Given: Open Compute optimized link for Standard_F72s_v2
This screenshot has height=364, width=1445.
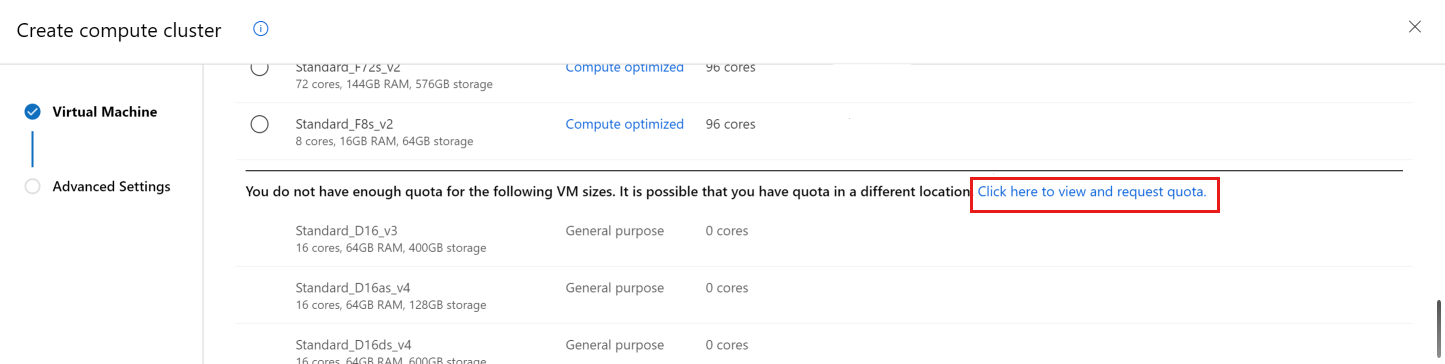Looking at the screenshot, I should pos(625,68).
